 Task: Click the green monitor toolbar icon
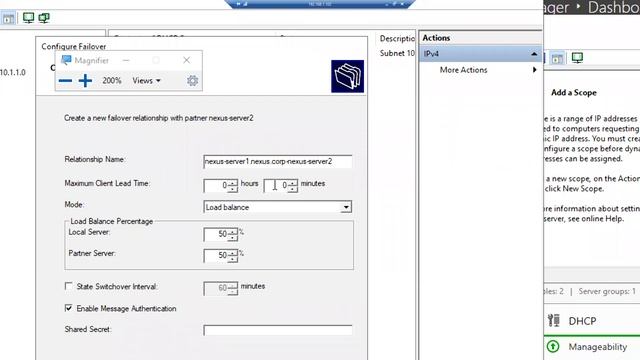(x=28, y=18)
